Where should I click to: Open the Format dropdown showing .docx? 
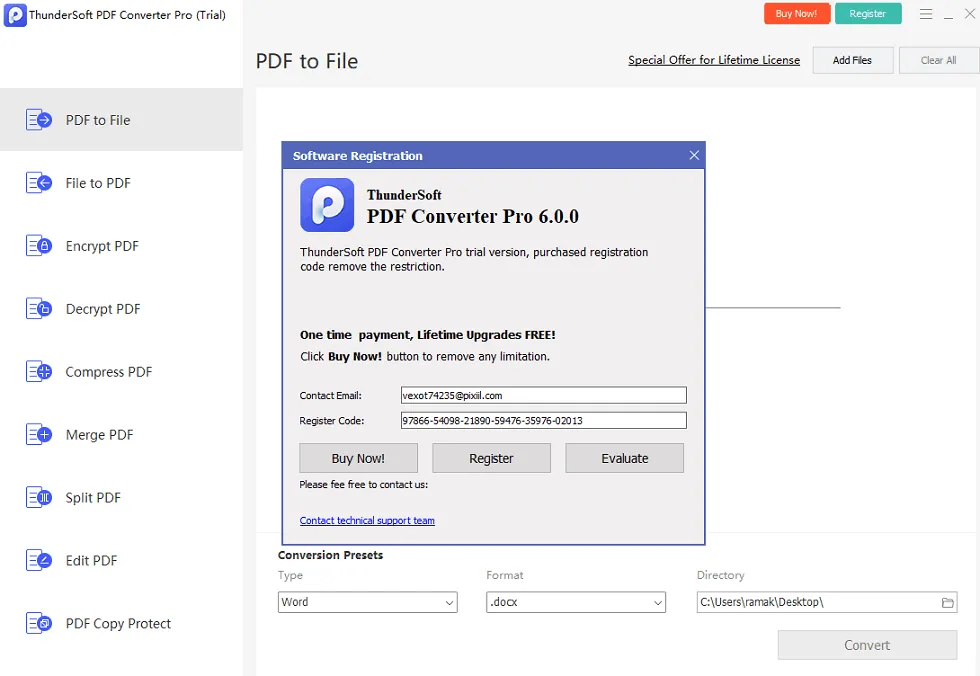point(575,602)
